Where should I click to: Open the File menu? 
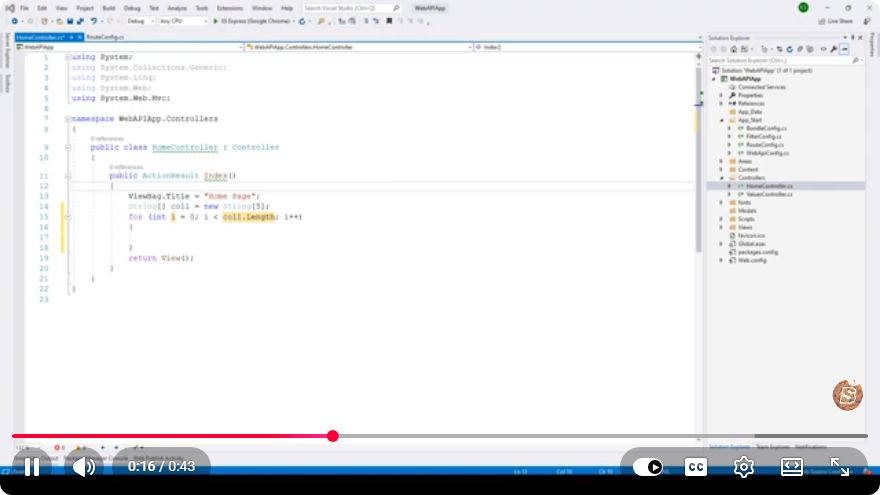pos(24,8)
